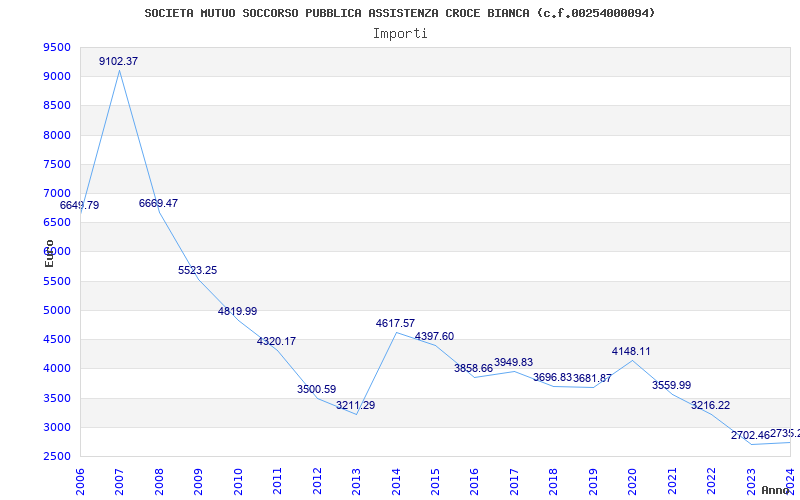Click the 8000 y-axis tick label
The image size is (800, 500).
[57, 135]
